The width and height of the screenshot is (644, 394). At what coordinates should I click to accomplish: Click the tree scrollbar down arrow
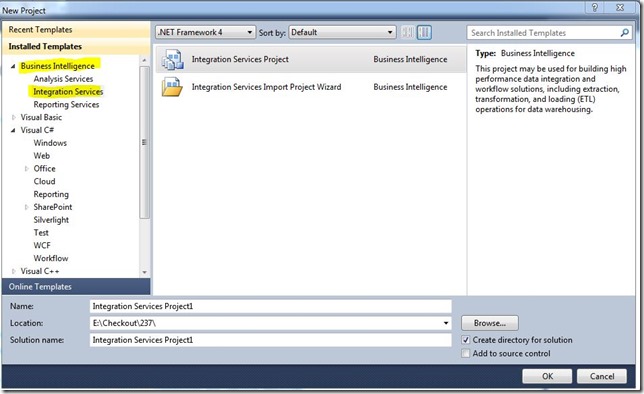pos(144,272)
